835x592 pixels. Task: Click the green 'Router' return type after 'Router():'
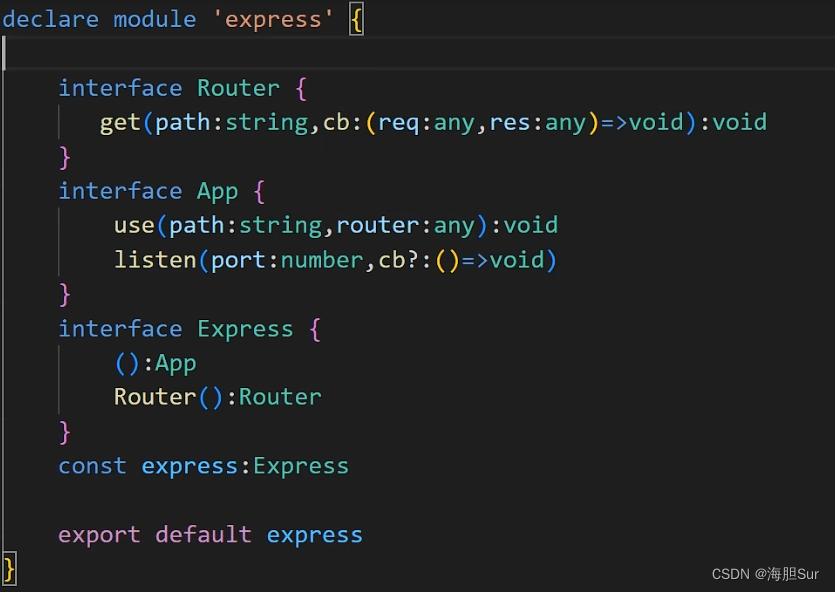(x=280, y=397)
